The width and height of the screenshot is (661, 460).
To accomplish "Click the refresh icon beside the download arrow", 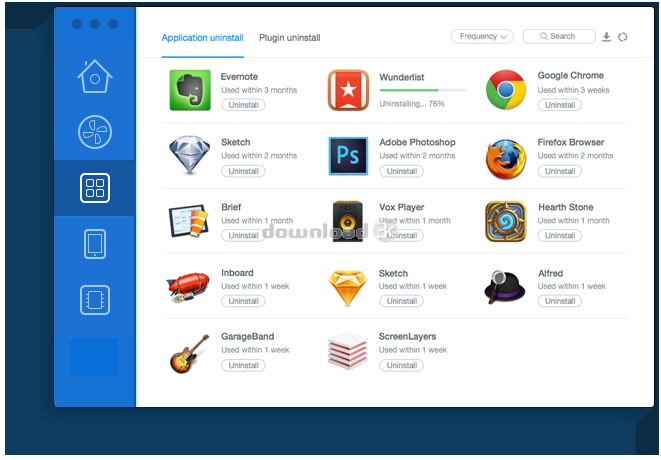I will 623,37.
